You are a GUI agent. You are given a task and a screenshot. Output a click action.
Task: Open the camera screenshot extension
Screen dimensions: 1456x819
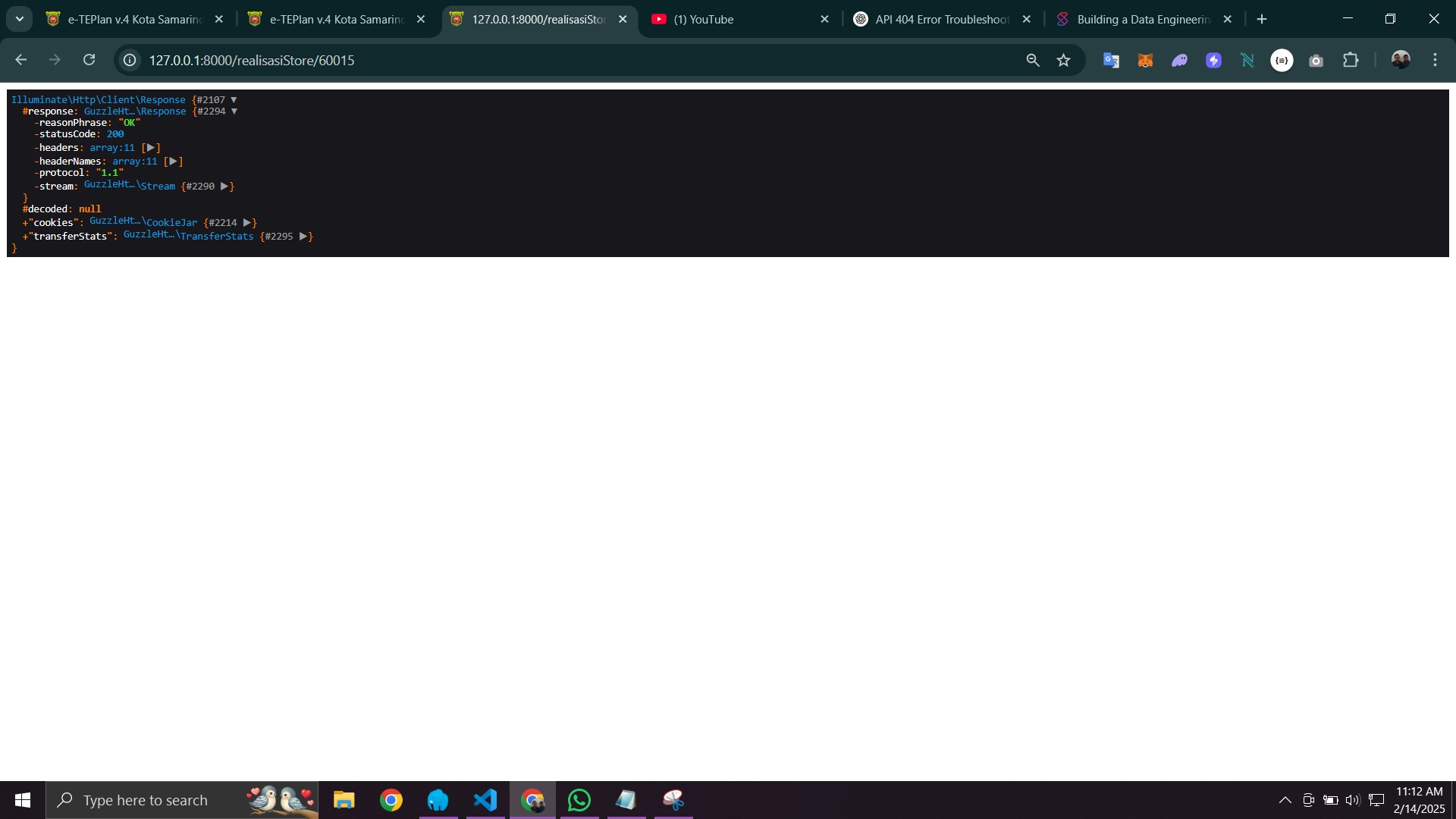tap(1316, 60)
